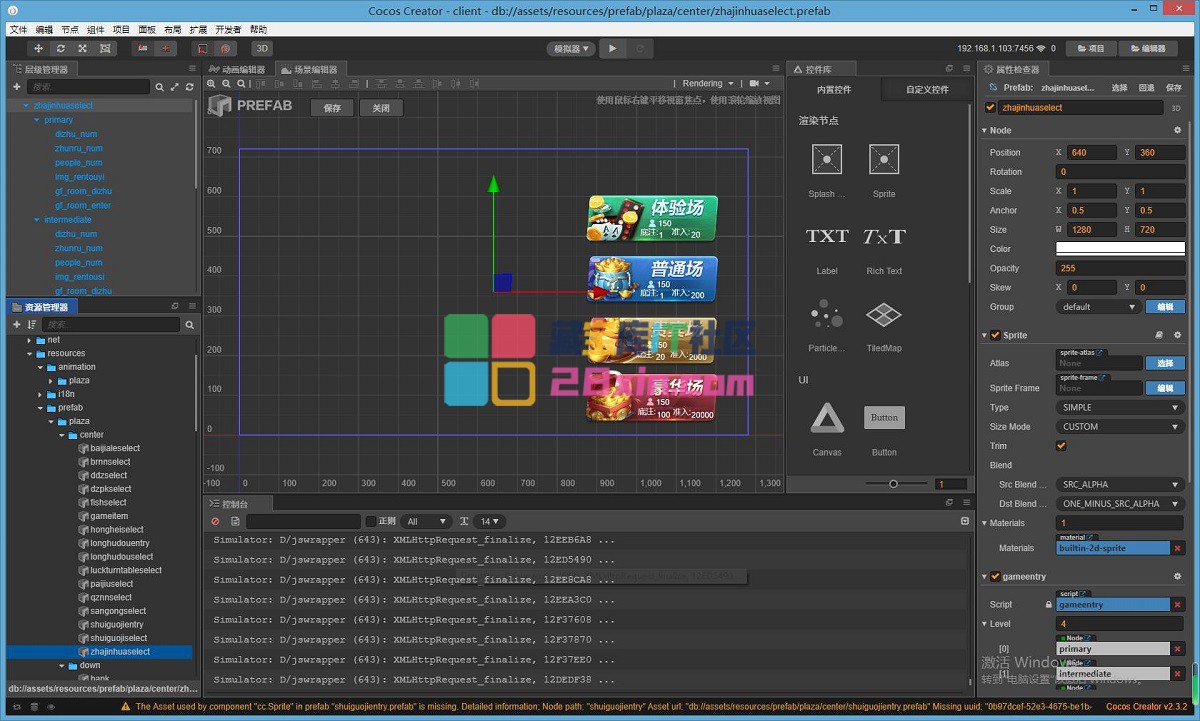
Task: Click the simulator play button
Action: [x=613, y=48]
